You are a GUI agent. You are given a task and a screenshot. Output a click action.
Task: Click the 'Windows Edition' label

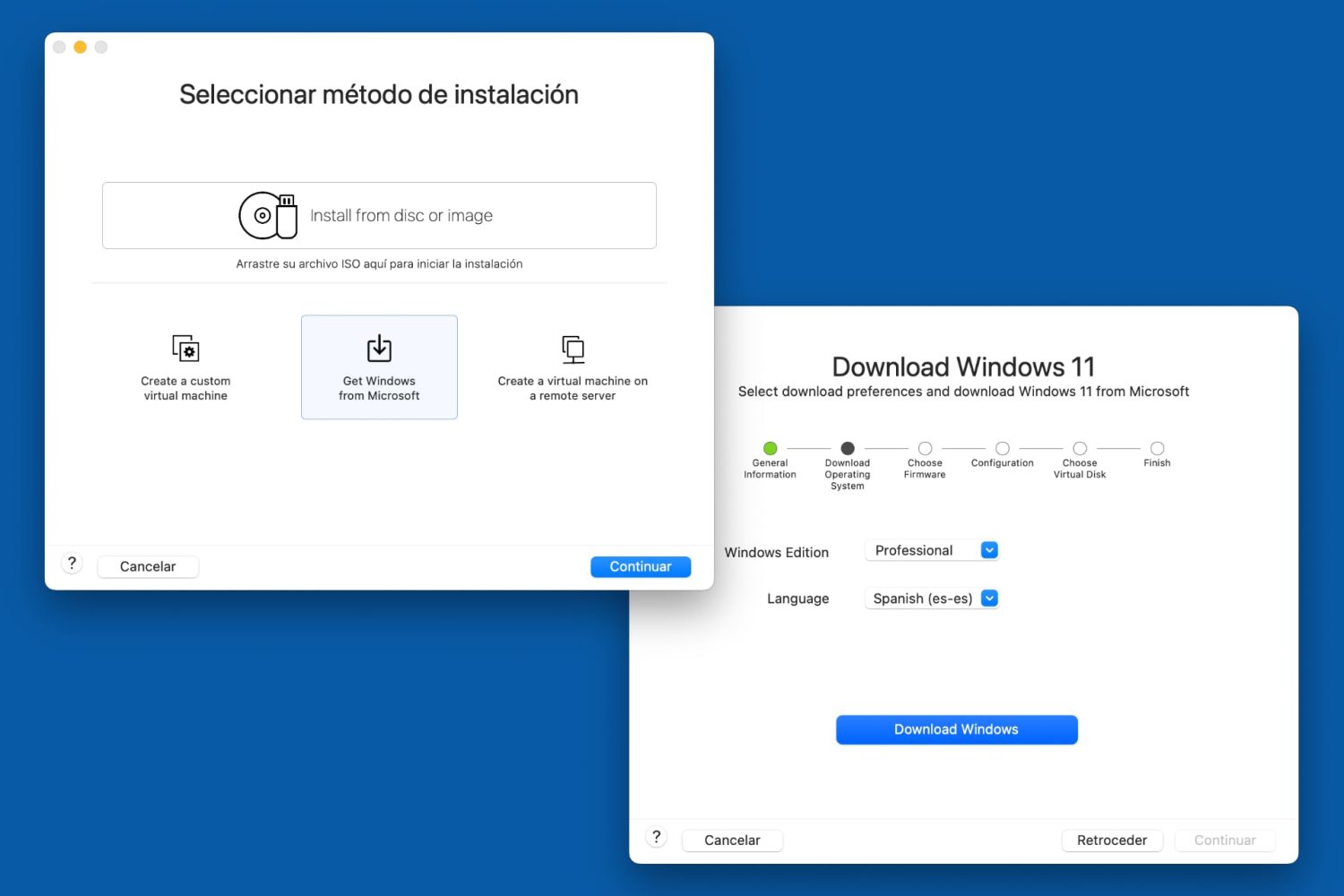coord(777,553)
